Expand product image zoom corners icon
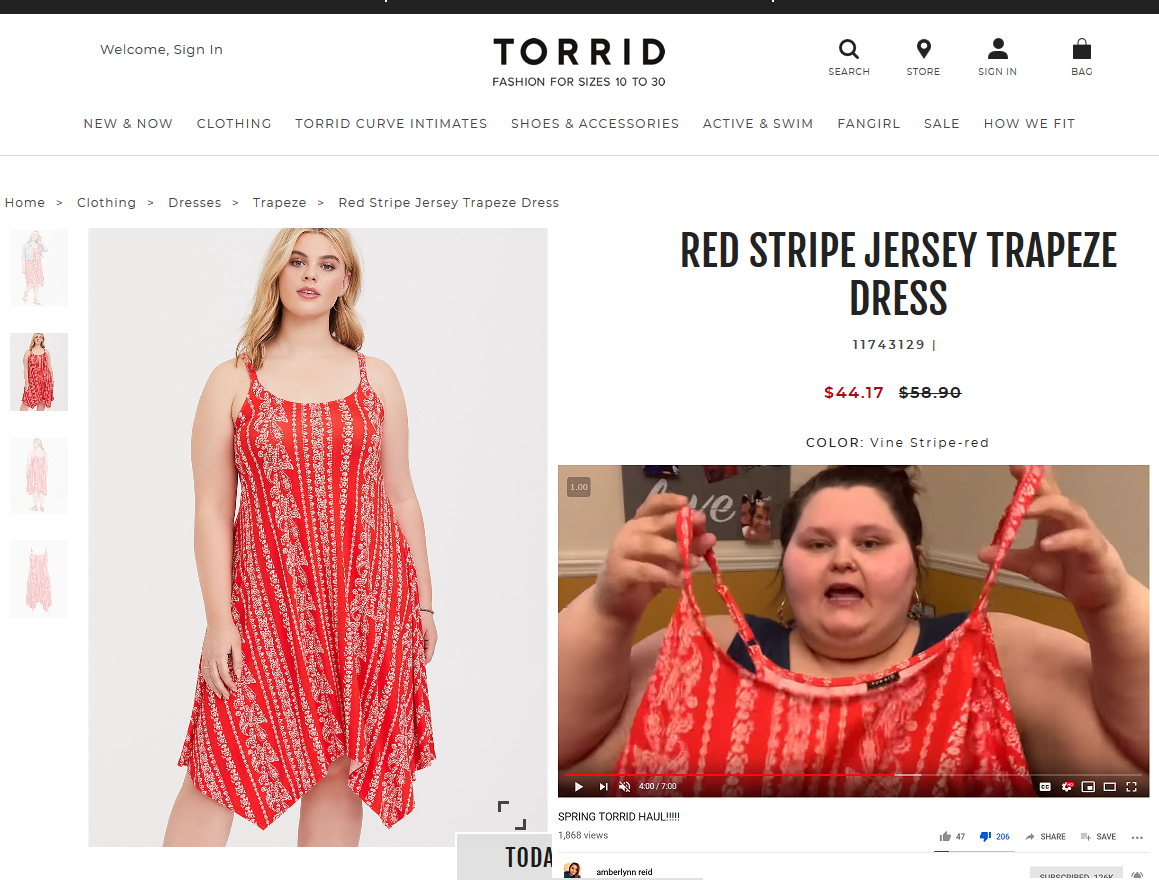The height and width of the screenshot is (880, 1159). coord(511,815)
